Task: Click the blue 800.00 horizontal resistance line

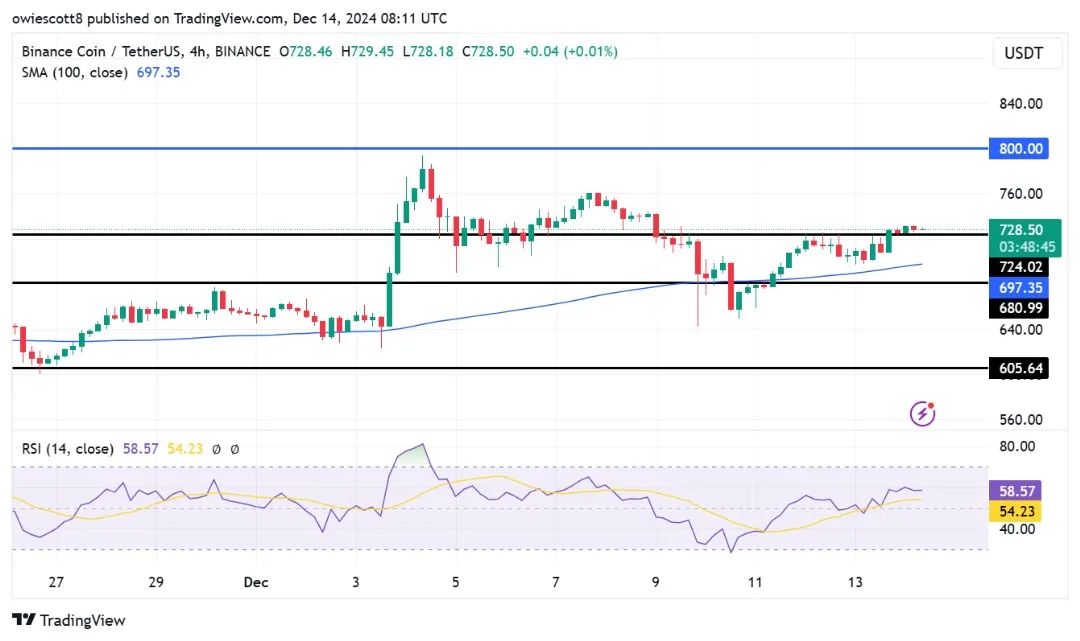Action: tap(500, 148)
